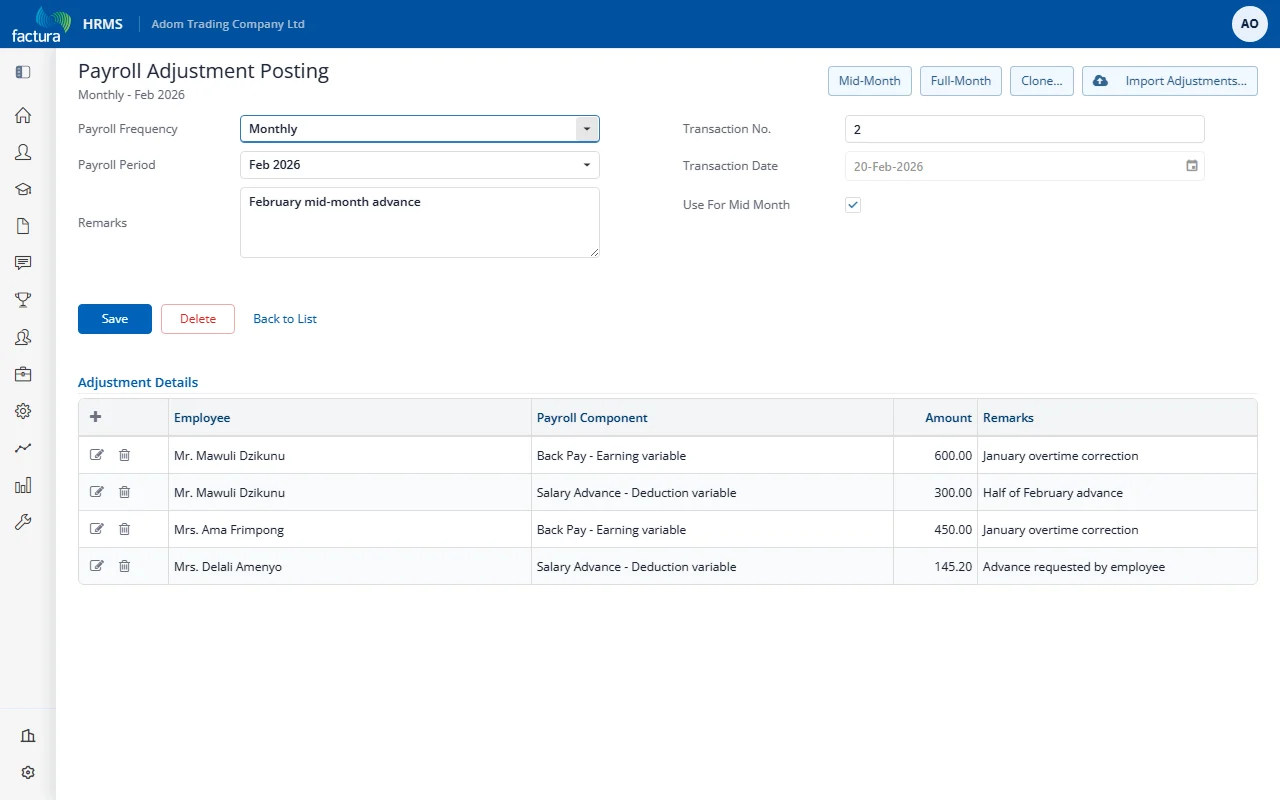Screen dimensions: 1280x800
Task: Click the Mid-Month button
Action: point(870,81)
